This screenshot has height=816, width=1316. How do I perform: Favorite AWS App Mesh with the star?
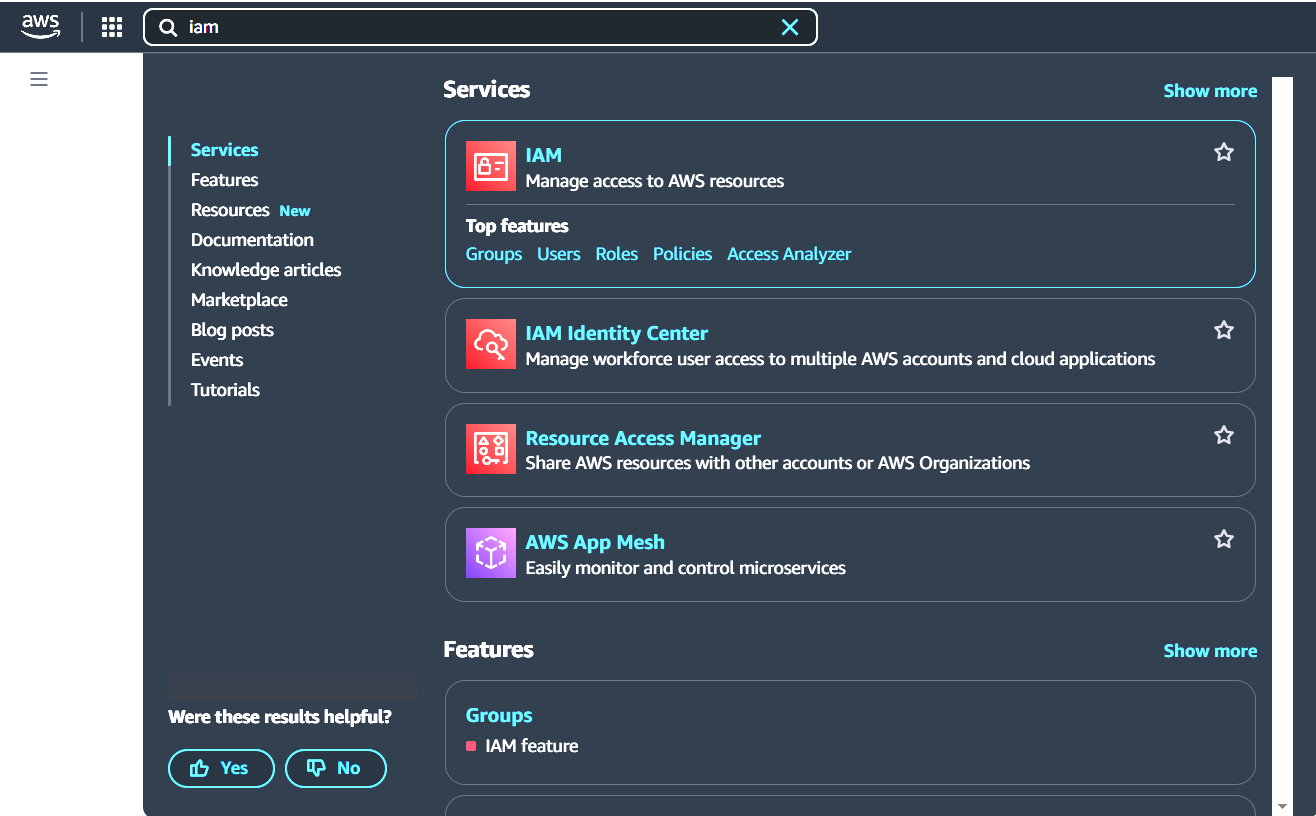click(1224, 539)
